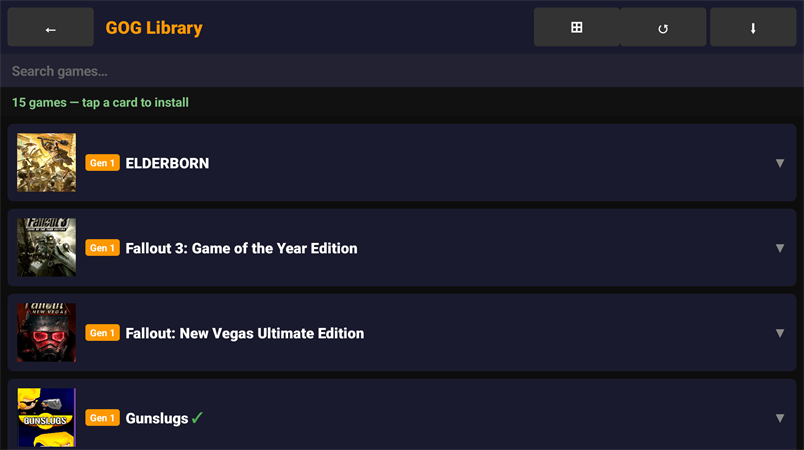Click the ELDERBORN title text
Screen dimensions: 804x450
point(167,163)
